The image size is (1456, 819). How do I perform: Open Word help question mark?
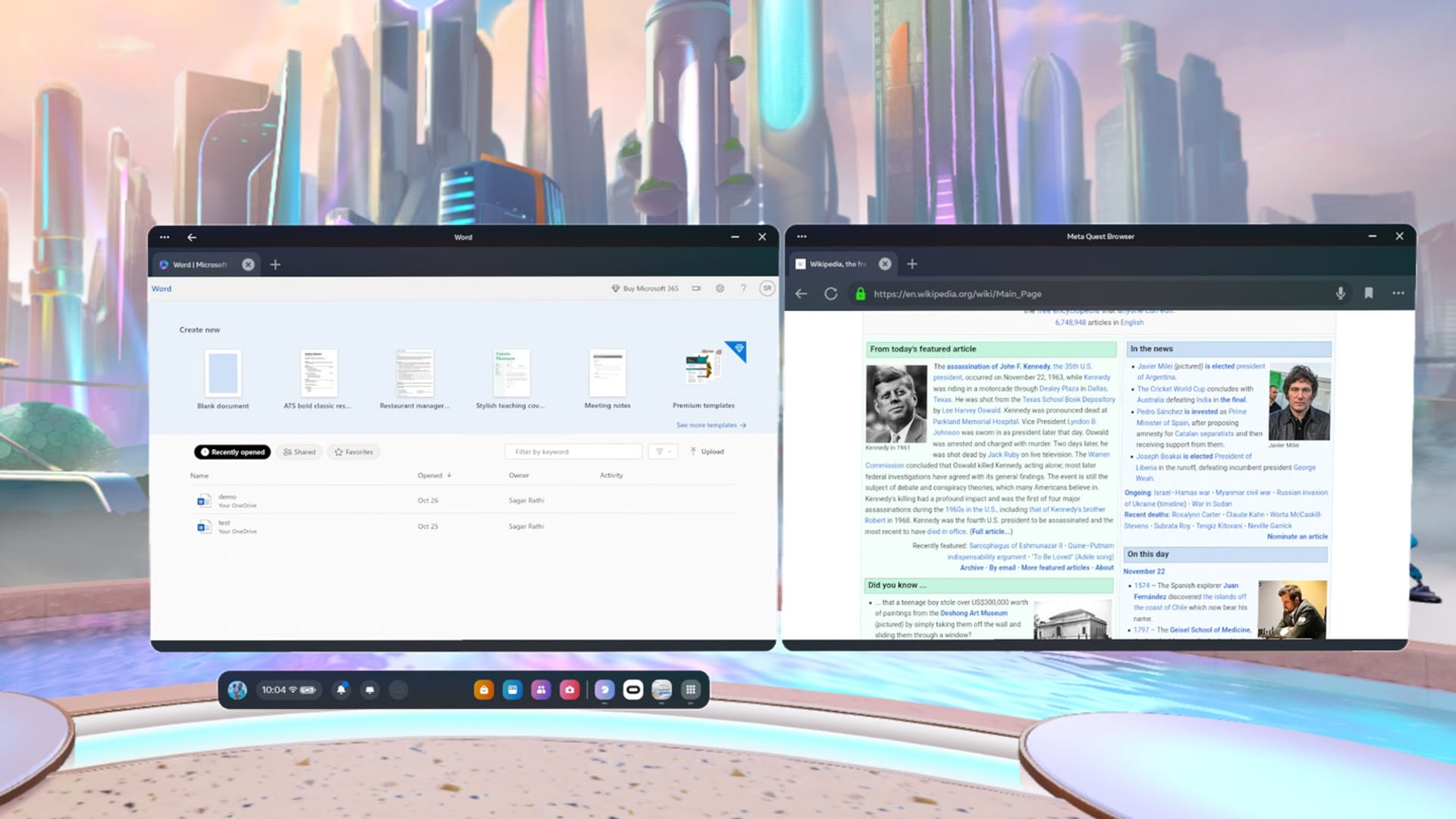pyautogui.click(x=743, y=288)
